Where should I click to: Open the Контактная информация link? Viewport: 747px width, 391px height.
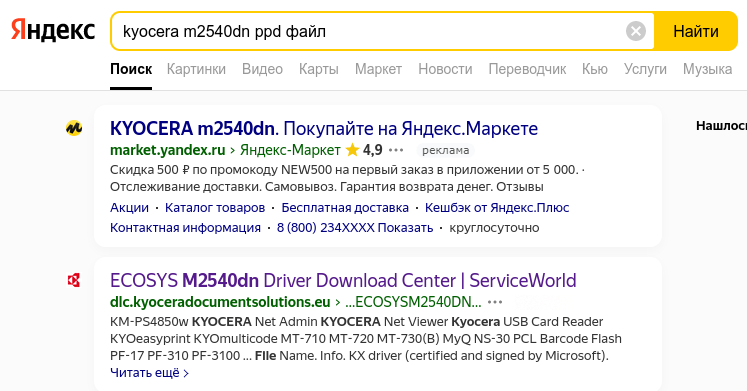click(x=185, y=228)
